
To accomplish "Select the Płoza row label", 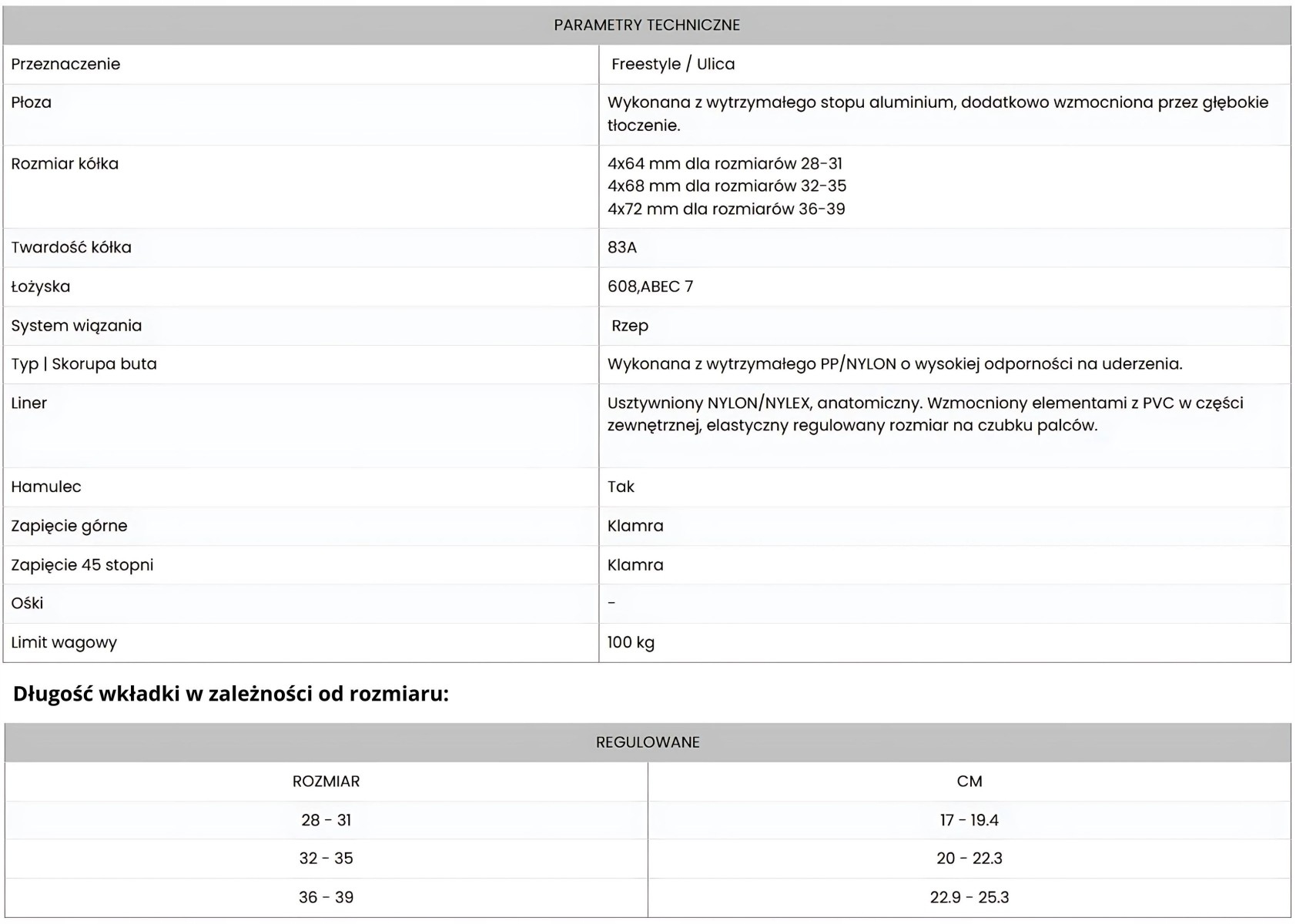I will point(32,102).
